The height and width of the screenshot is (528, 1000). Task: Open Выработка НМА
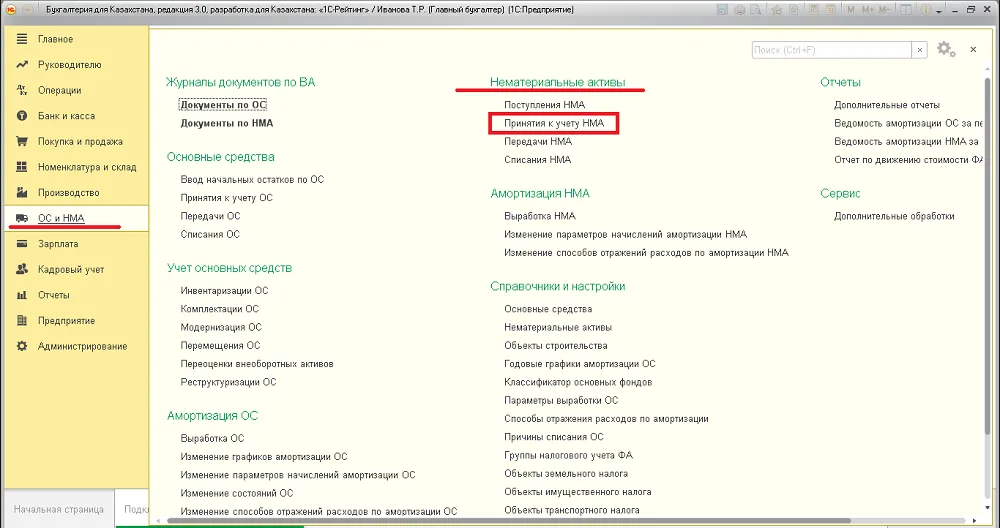point(540,216)
